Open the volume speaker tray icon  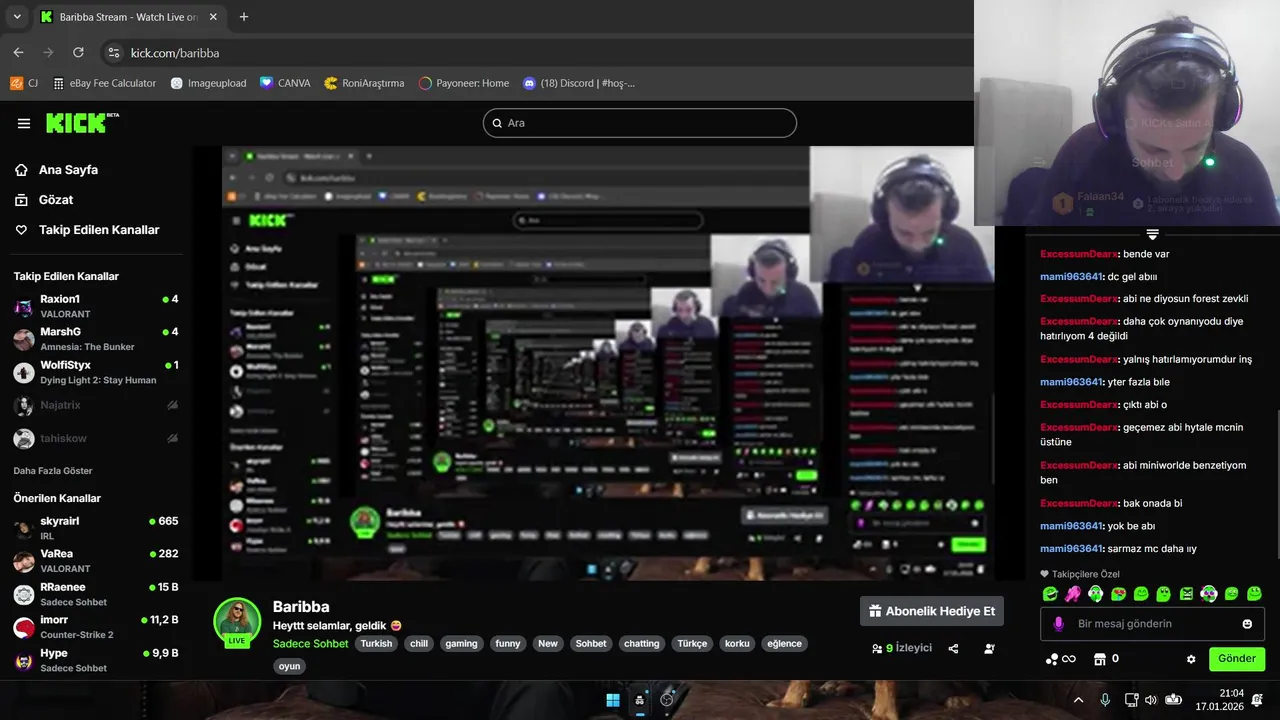[1151, 700]
